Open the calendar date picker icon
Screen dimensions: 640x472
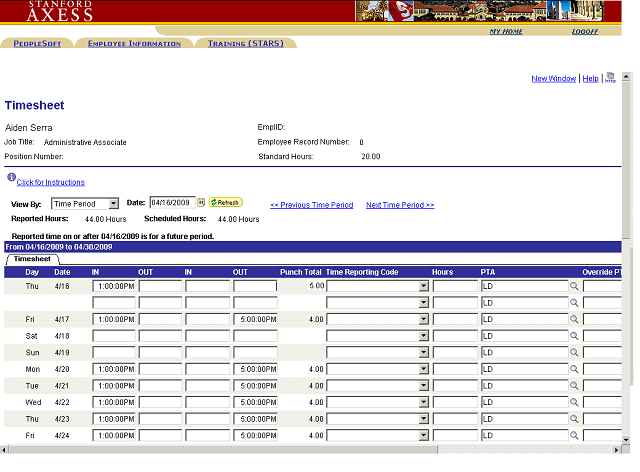201,202
